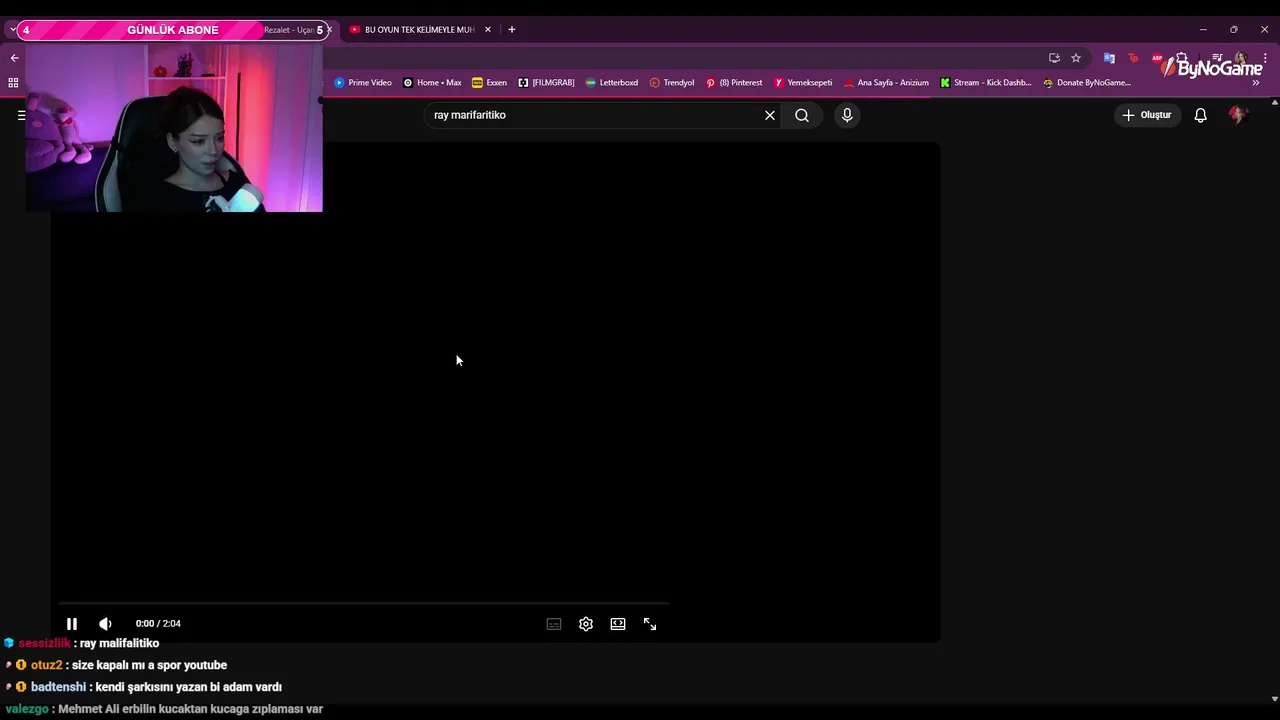Open the red Tp extension icon

click(x=1133, y=58)
